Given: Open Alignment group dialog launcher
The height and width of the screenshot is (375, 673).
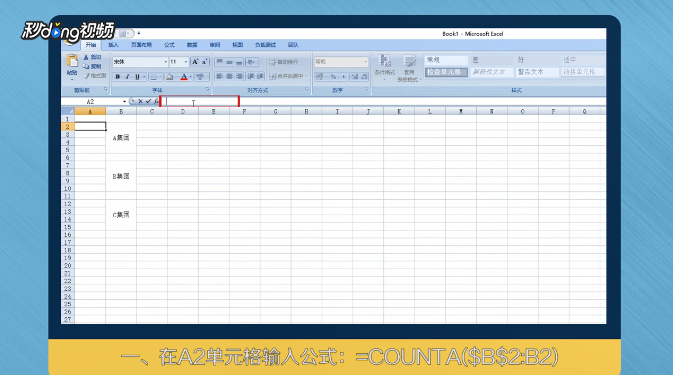Looking at the screenshot, I should tap(307, 90).
